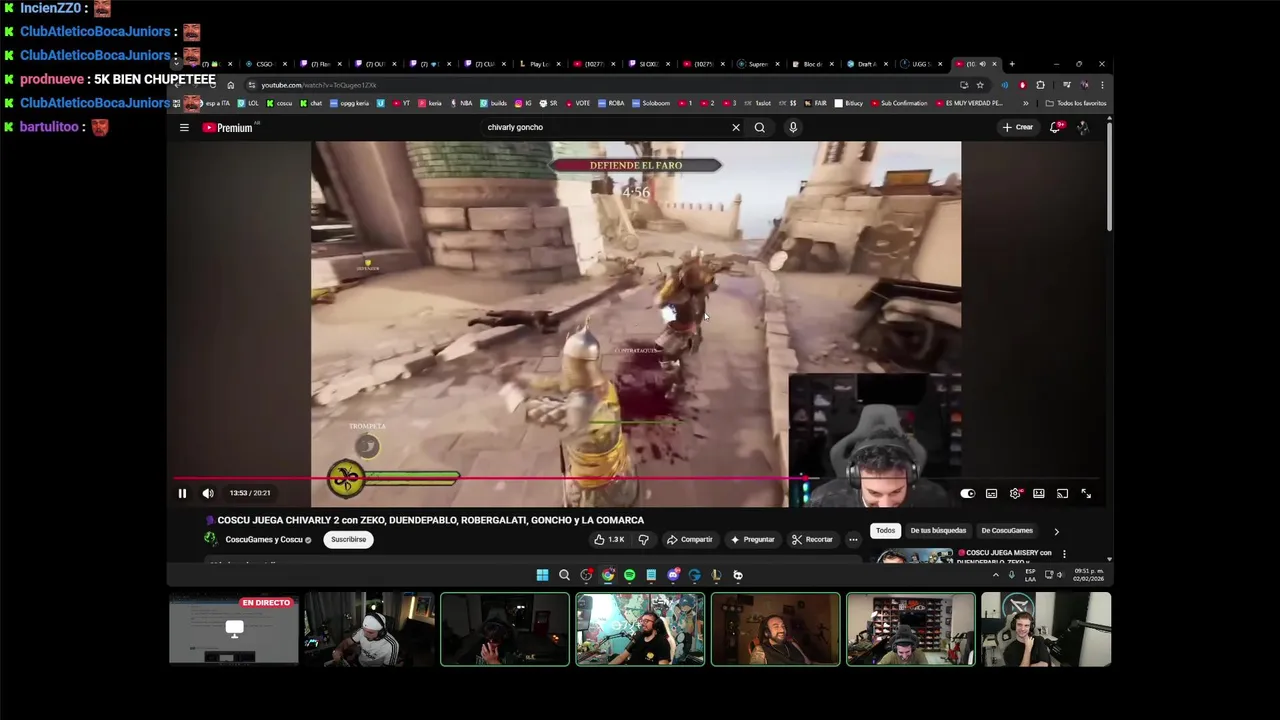Open Windows taskbar search
This screenshot has width=1280, height=720.
(x=564, y=575)
